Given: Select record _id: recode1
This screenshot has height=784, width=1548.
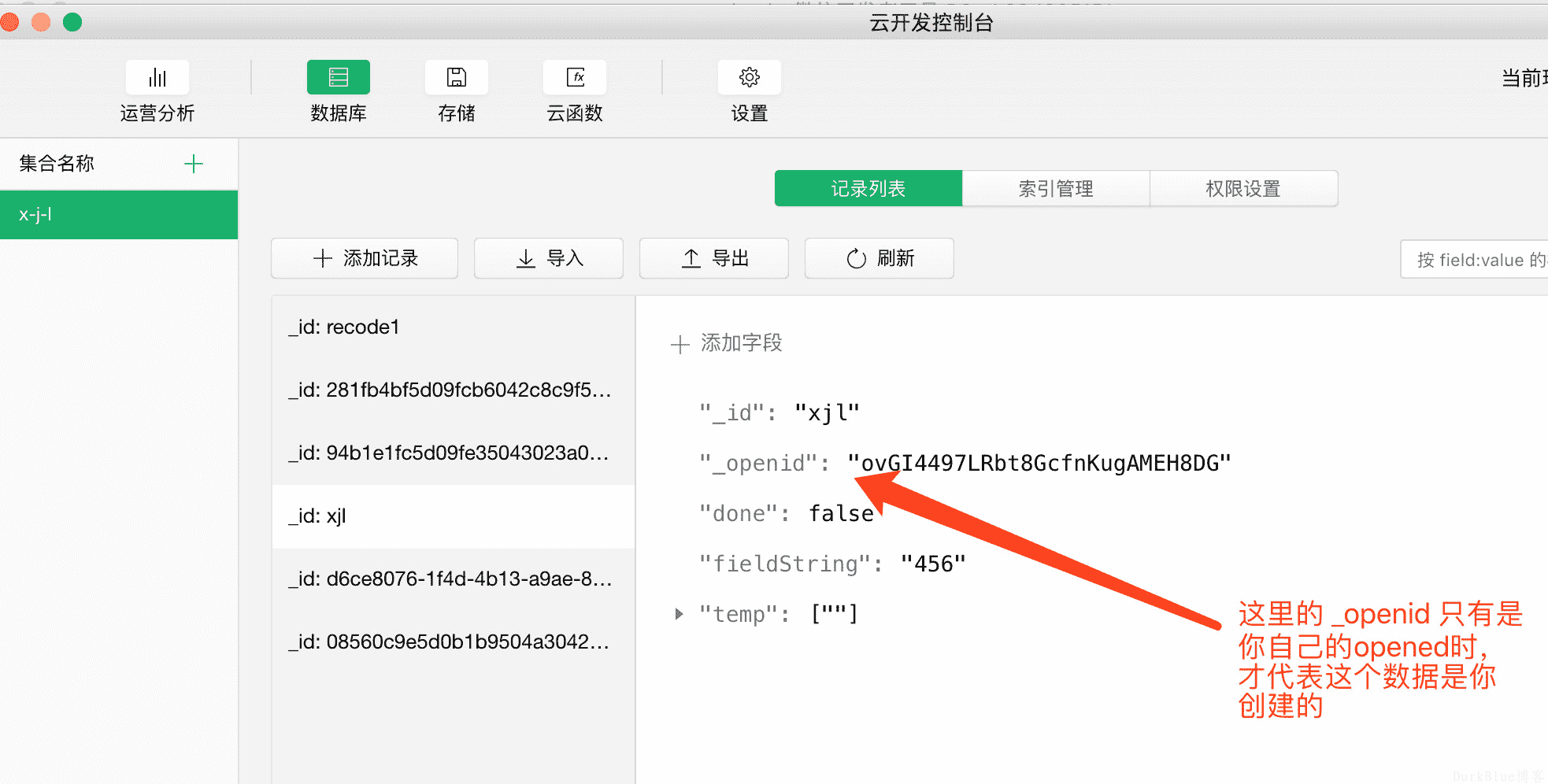Looking at the screenshot, I should [x=454, y=327].
